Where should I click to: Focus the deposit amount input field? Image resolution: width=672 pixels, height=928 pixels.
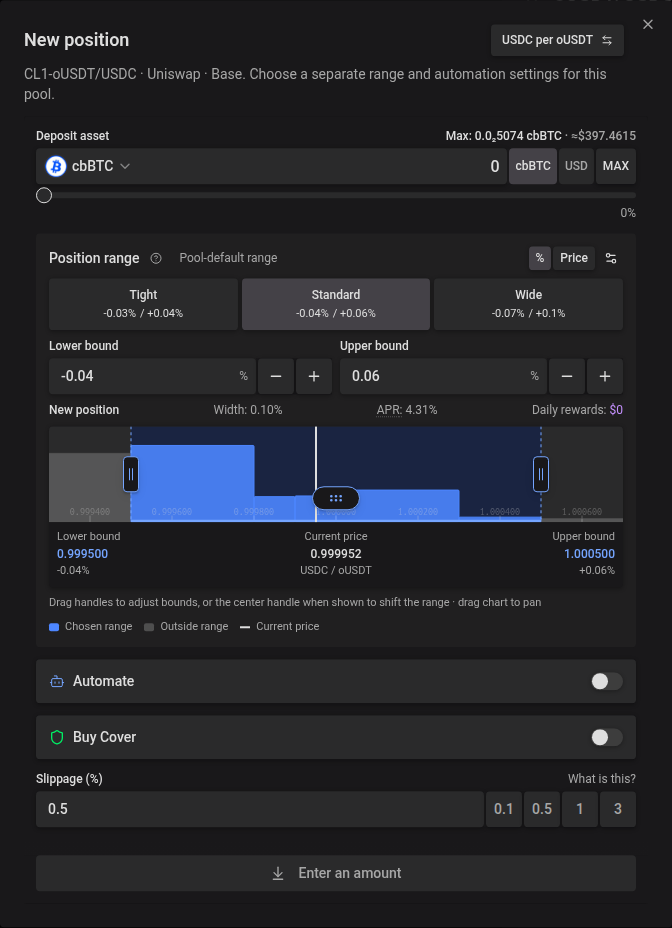[322, 166]
